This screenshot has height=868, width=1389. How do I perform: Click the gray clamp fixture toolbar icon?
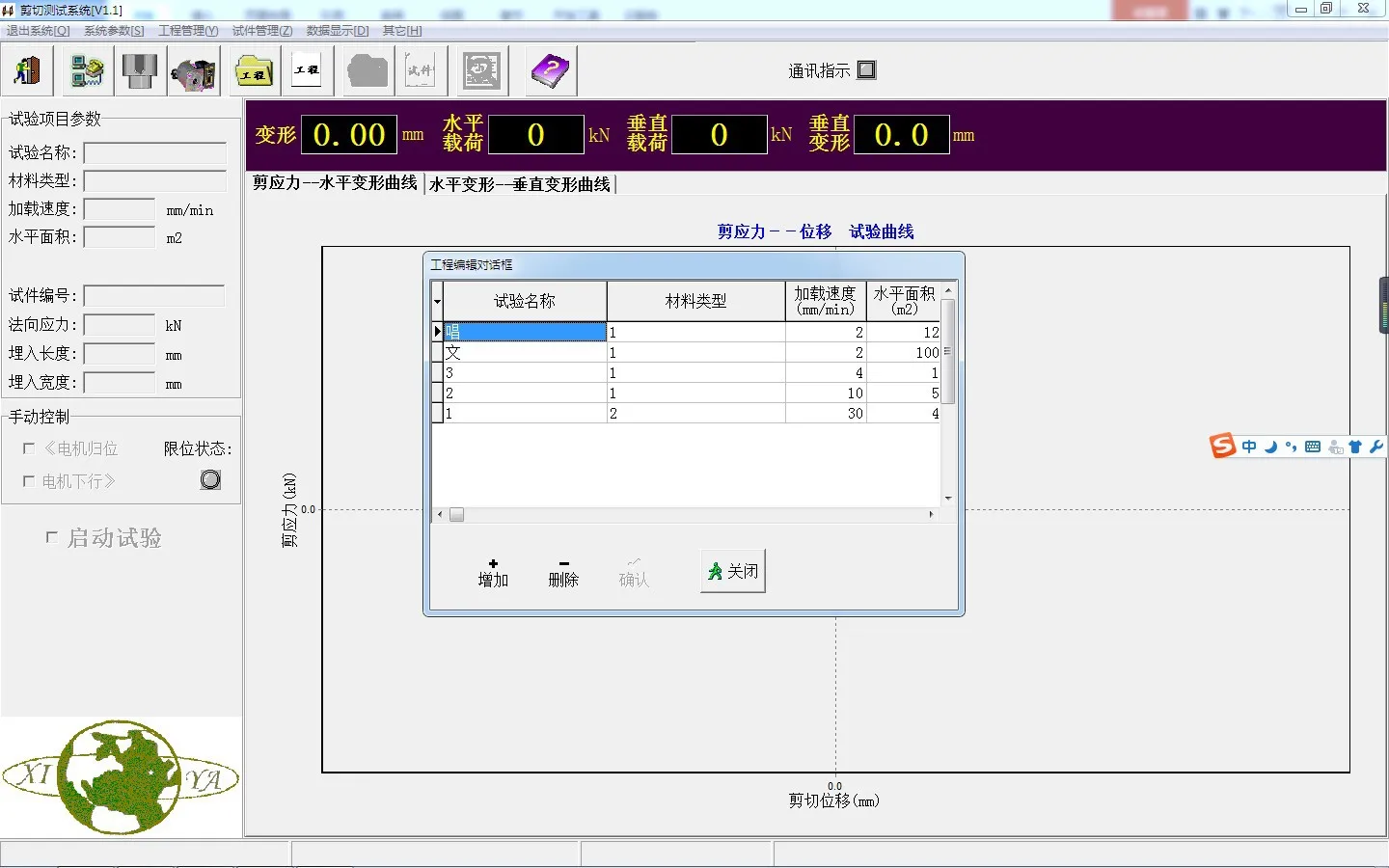tap(140, 71)
